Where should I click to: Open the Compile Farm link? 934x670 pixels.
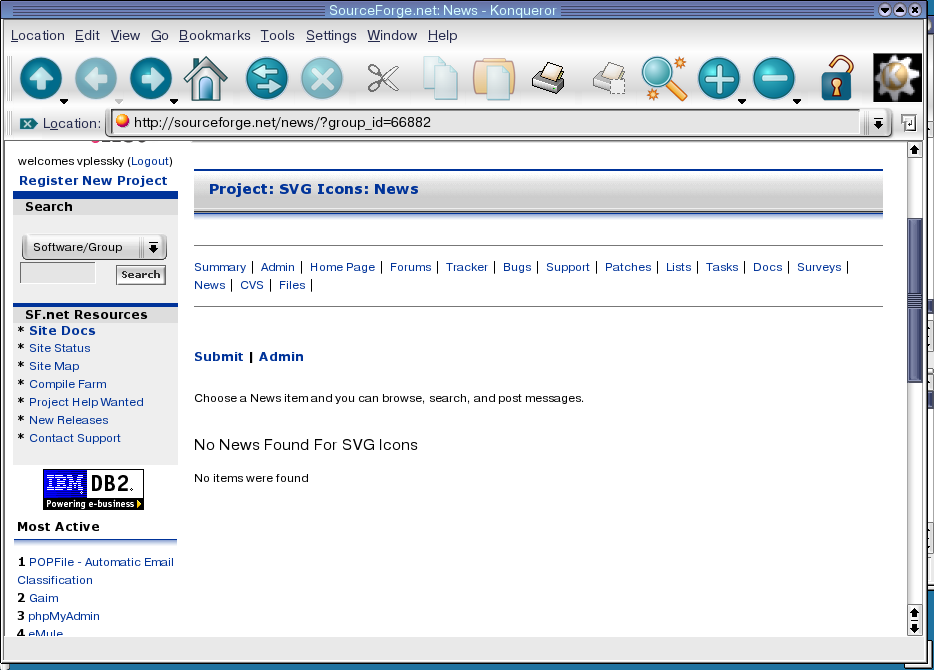[68, 384]
